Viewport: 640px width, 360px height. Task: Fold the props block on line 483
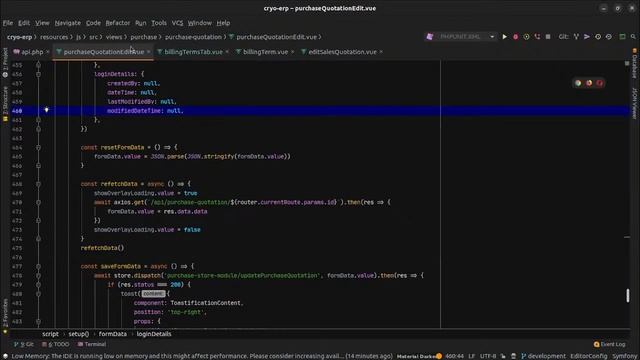pos(38,321)
